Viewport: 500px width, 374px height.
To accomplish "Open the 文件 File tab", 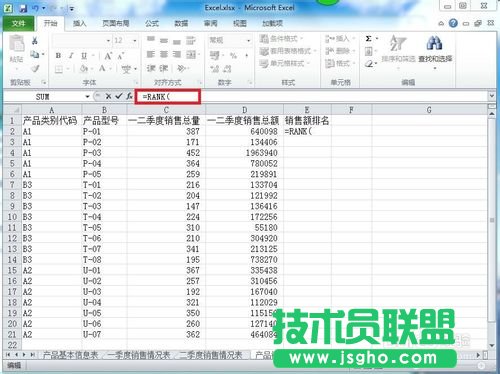I will pyautogui.click(x=18, y=23).
